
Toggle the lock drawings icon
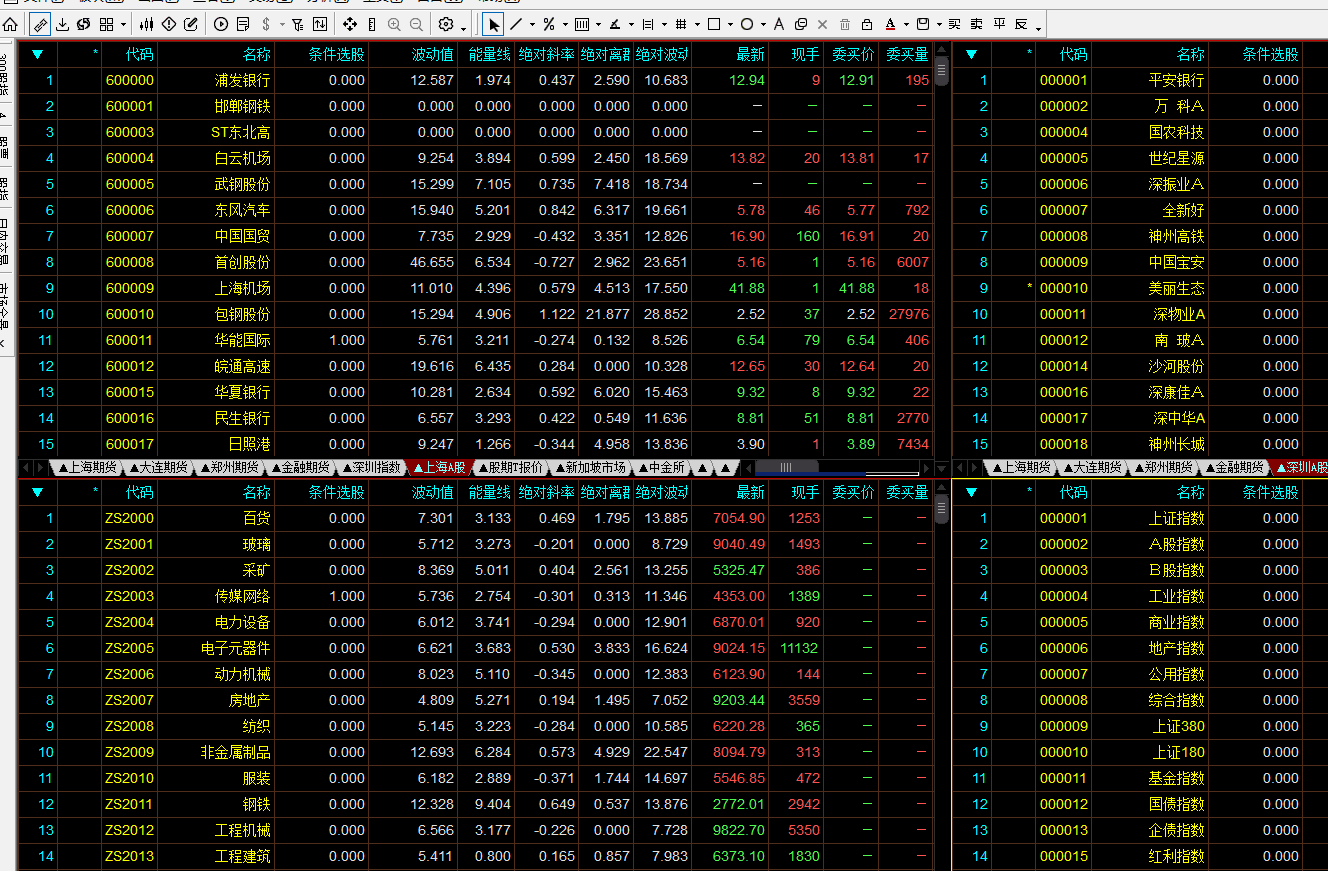click(x=866, y=24)
